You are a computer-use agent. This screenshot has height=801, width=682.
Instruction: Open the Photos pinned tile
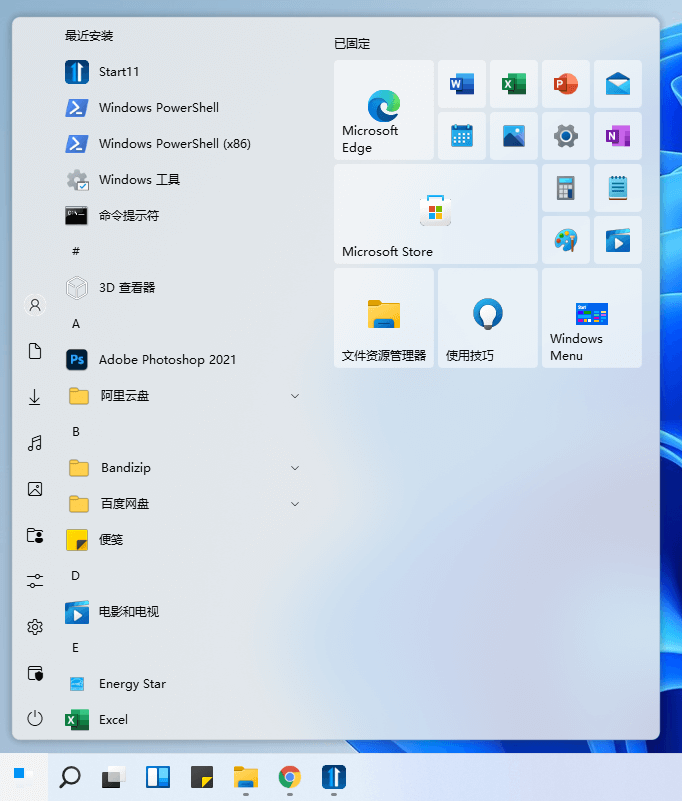tap(514, 136)
